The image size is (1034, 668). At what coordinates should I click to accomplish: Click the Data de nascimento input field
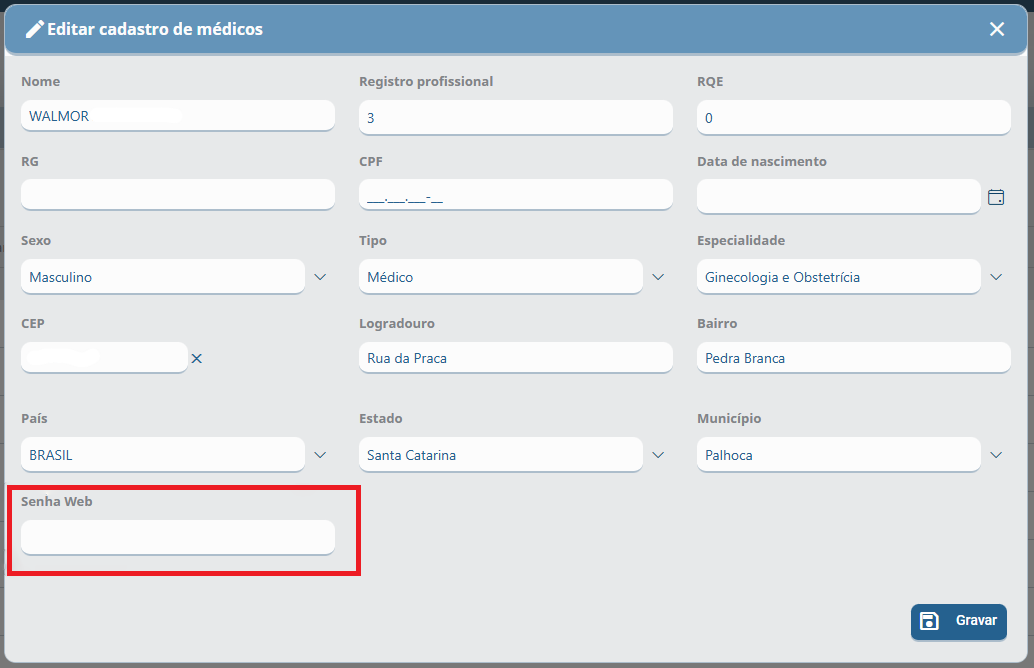click(x=839, y=197)
